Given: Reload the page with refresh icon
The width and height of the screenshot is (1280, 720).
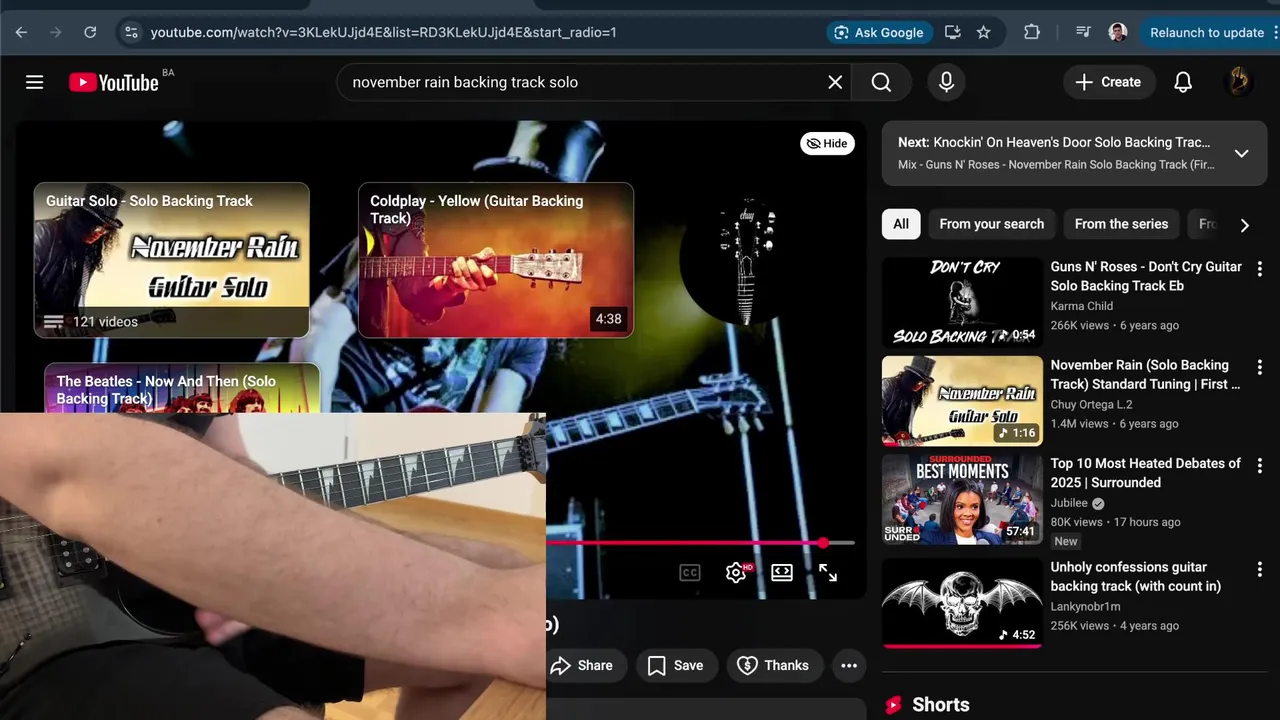Looking at the screenshot, I should [x=90, y=32].
